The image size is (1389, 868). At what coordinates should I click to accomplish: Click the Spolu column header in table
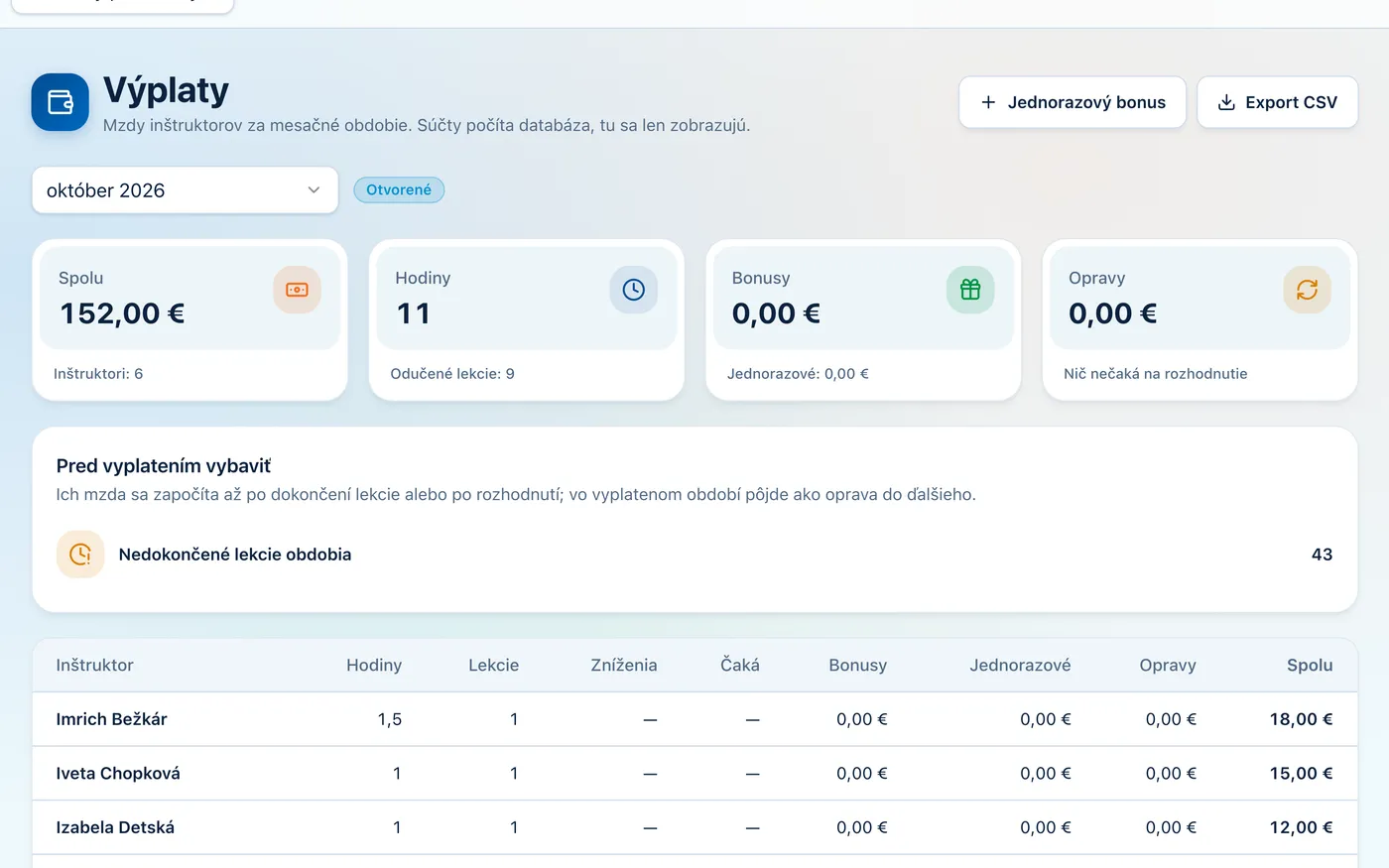[x=1310, y=666]
